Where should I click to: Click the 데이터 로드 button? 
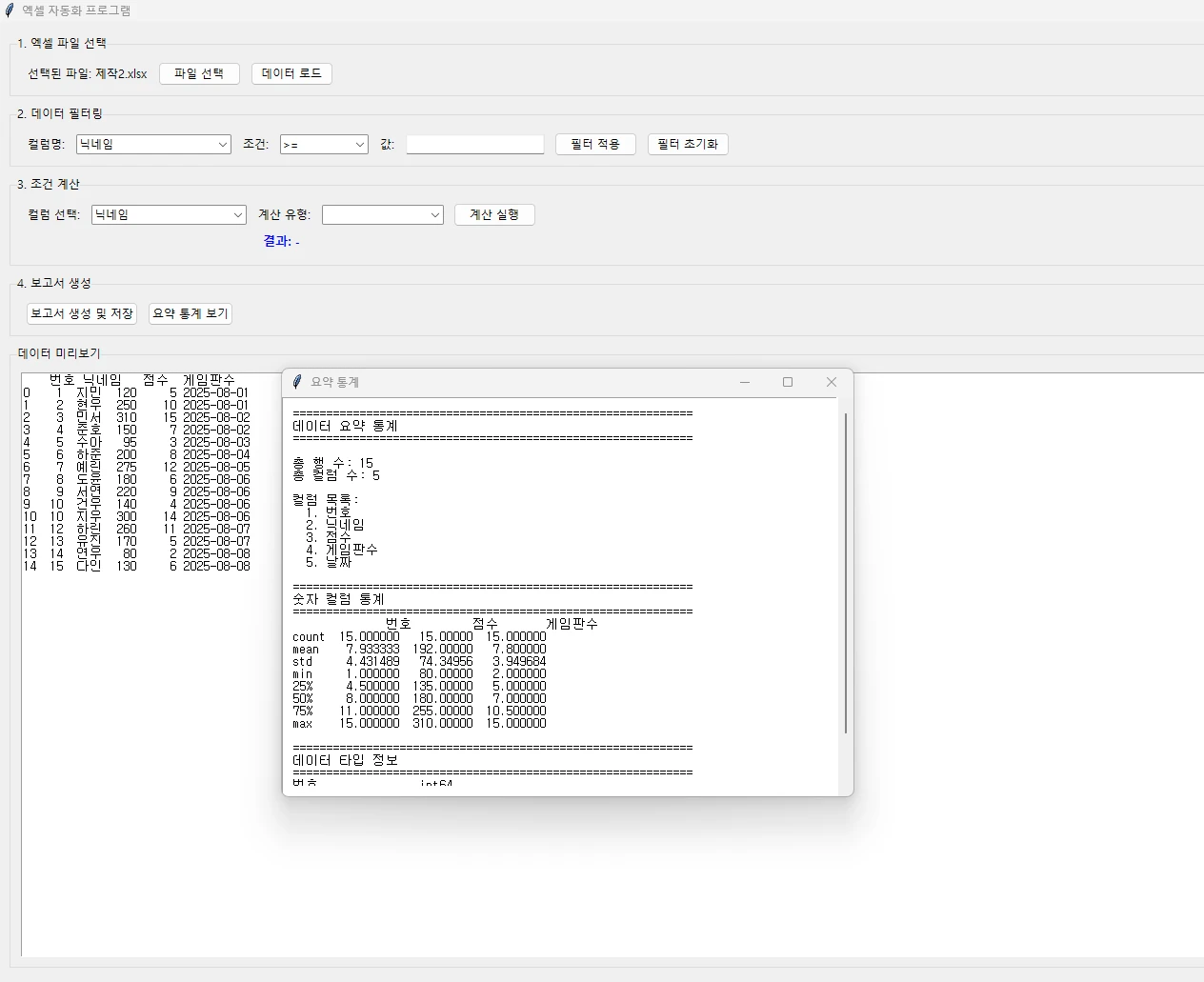pyautogui.click(x=291, y=73)
